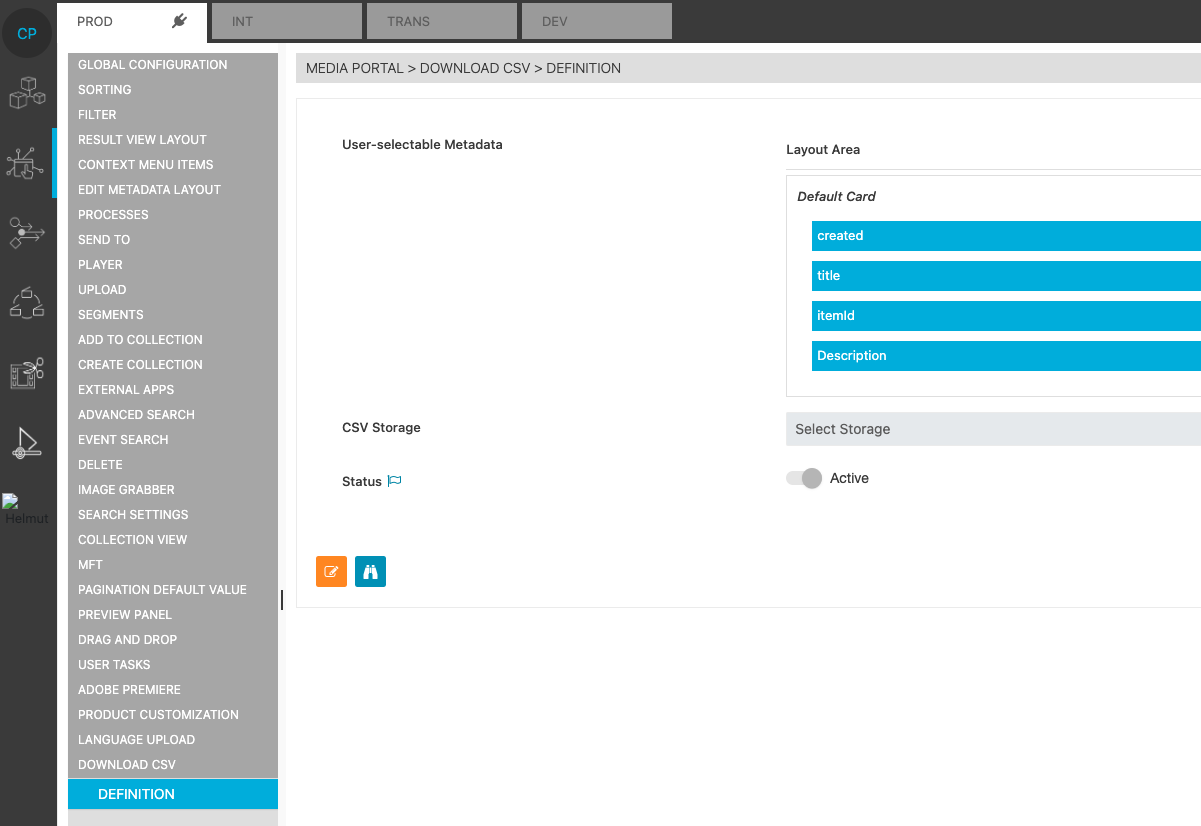Click the flag icon next to Status
The image size is (1201, 826).
[x=394, y=480]
